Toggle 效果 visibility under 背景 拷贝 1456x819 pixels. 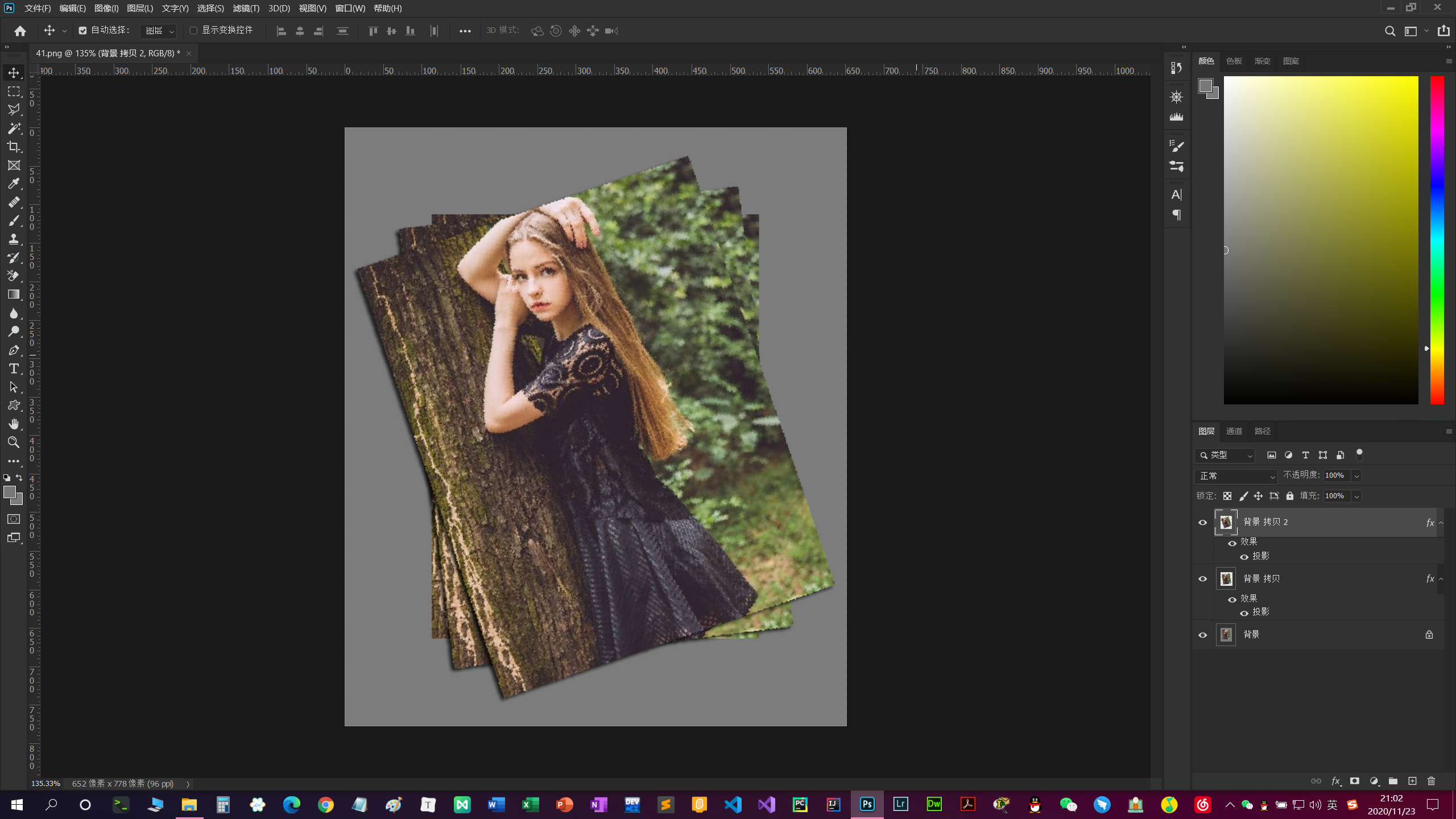click(x=1232, y=599)
